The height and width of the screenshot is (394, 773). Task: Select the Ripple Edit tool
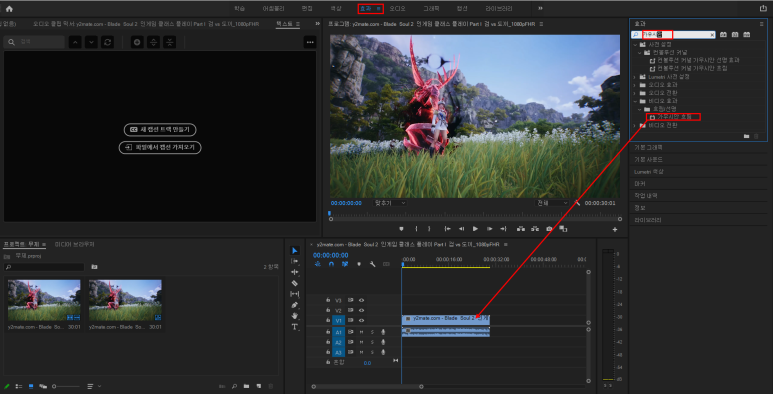pos(295,272)
